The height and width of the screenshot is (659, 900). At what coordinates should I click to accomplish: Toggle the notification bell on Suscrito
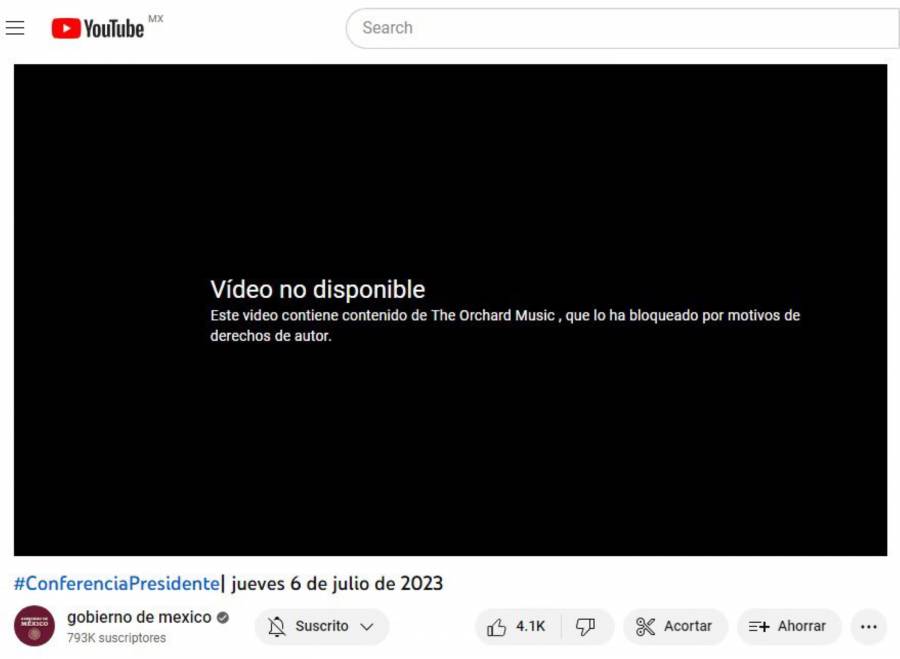277,626
